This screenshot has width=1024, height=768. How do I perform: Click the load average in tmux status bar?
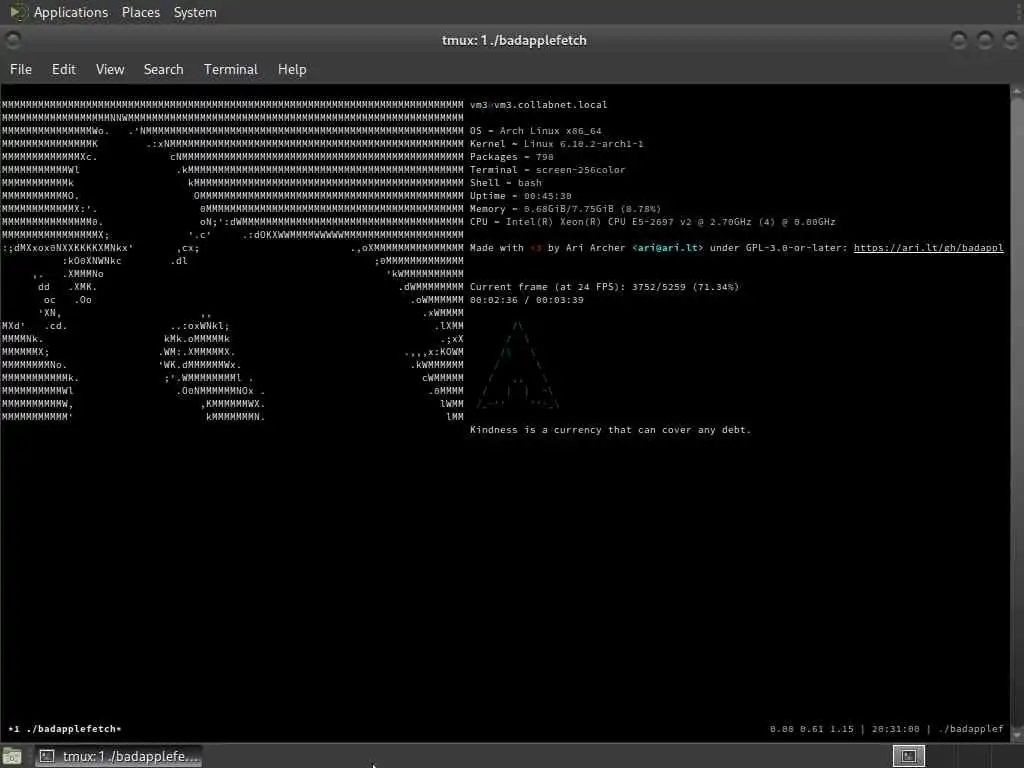coord(812,729)
